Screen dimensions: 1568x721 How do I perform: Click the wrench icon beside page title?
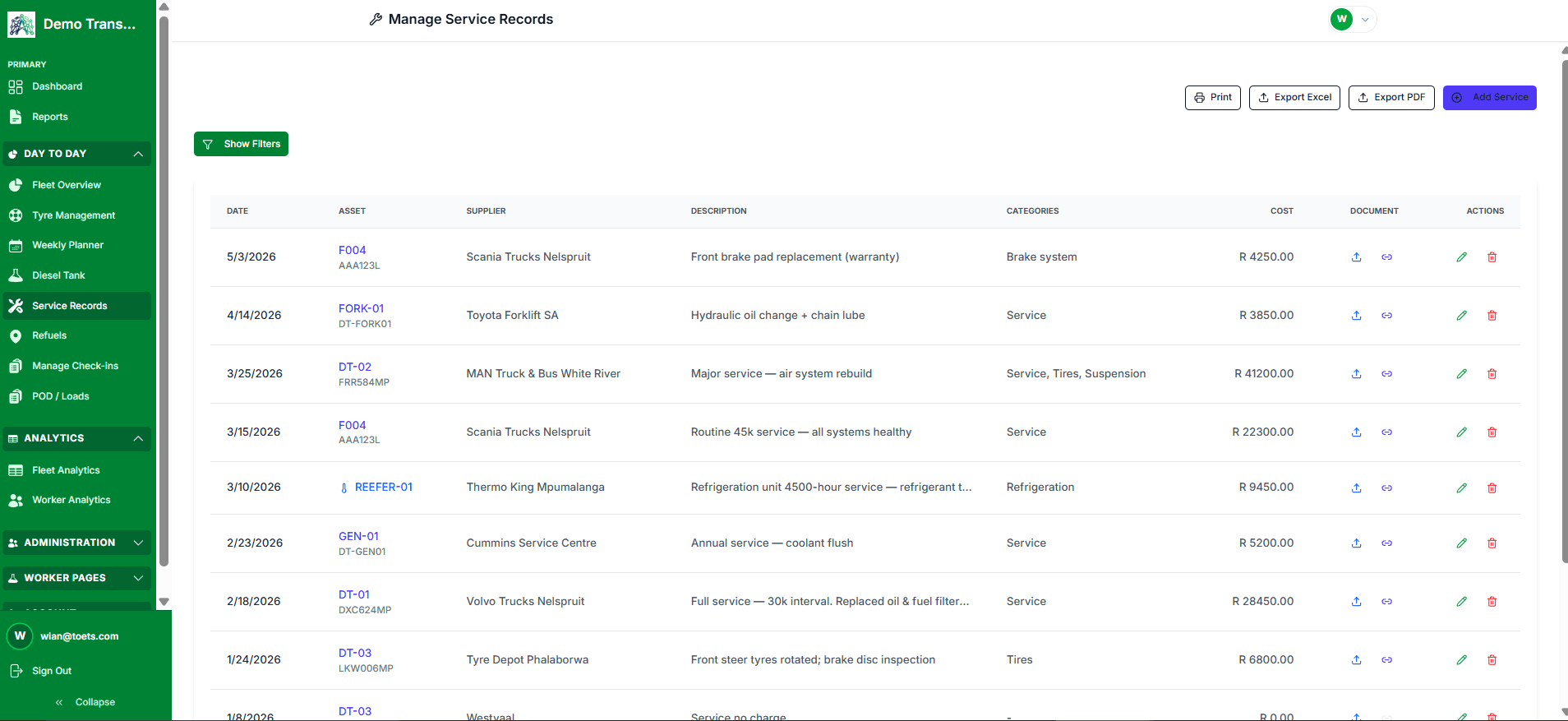click(376, 19)
